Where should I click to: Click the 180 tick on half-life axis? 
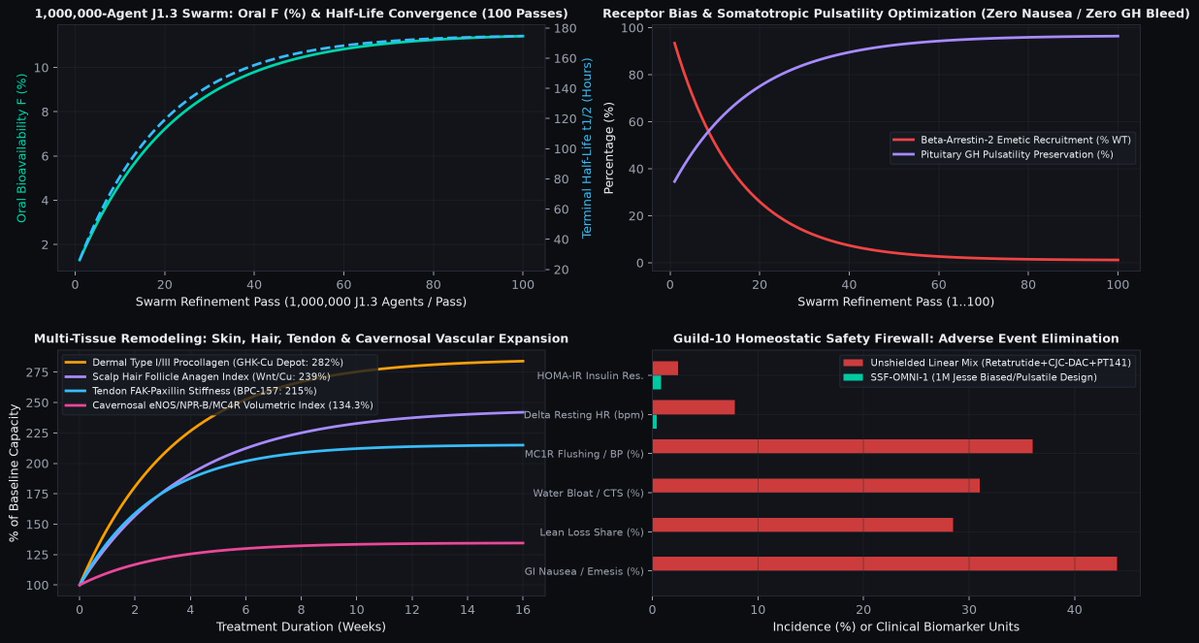[x=565, y=28]
